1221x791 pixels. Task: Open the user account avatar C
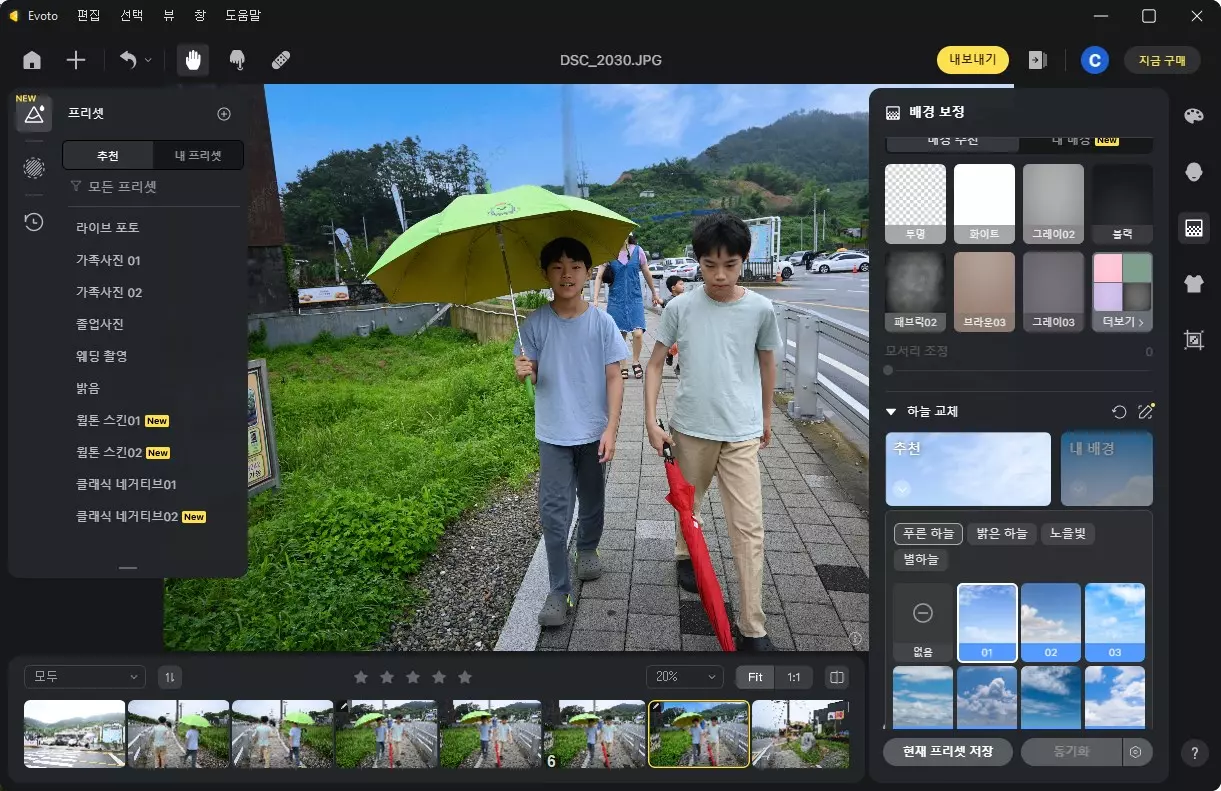(1094, 60)
